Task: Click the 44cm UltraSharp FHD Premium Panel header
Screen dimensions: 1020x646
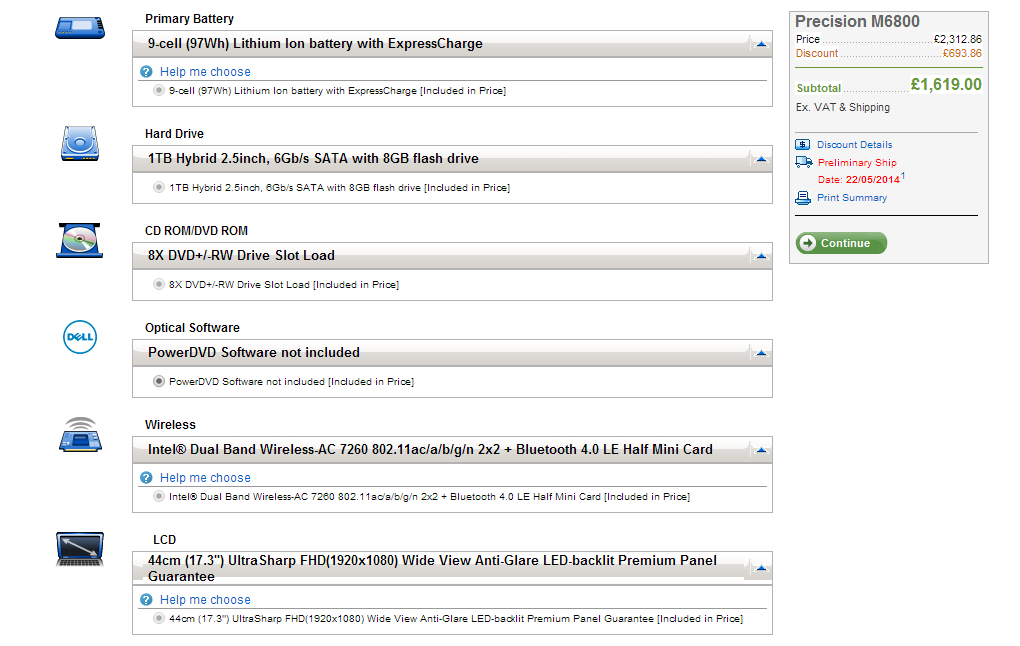Action: pyautogui.click(x=452, y=568)
